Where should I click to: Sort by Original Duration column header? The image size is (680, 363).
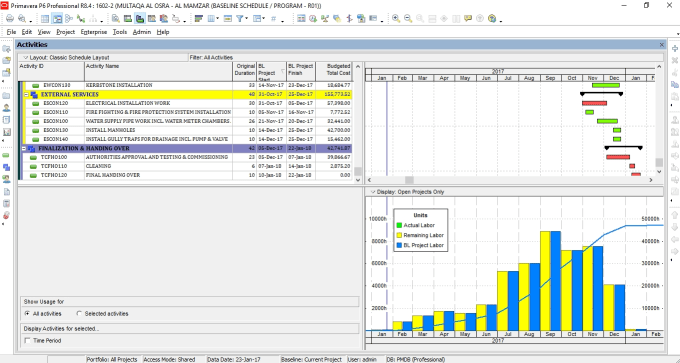[x=245, y=72]
